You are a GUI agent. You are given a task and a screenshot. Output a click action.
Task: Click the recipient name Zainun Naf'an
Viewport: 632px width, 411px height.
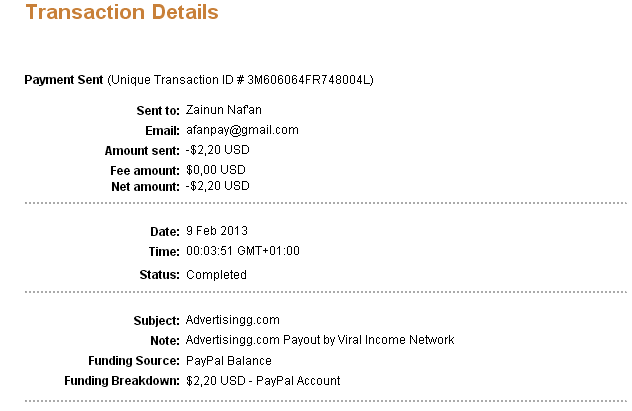pyautogui.click(x=224, y=110)
